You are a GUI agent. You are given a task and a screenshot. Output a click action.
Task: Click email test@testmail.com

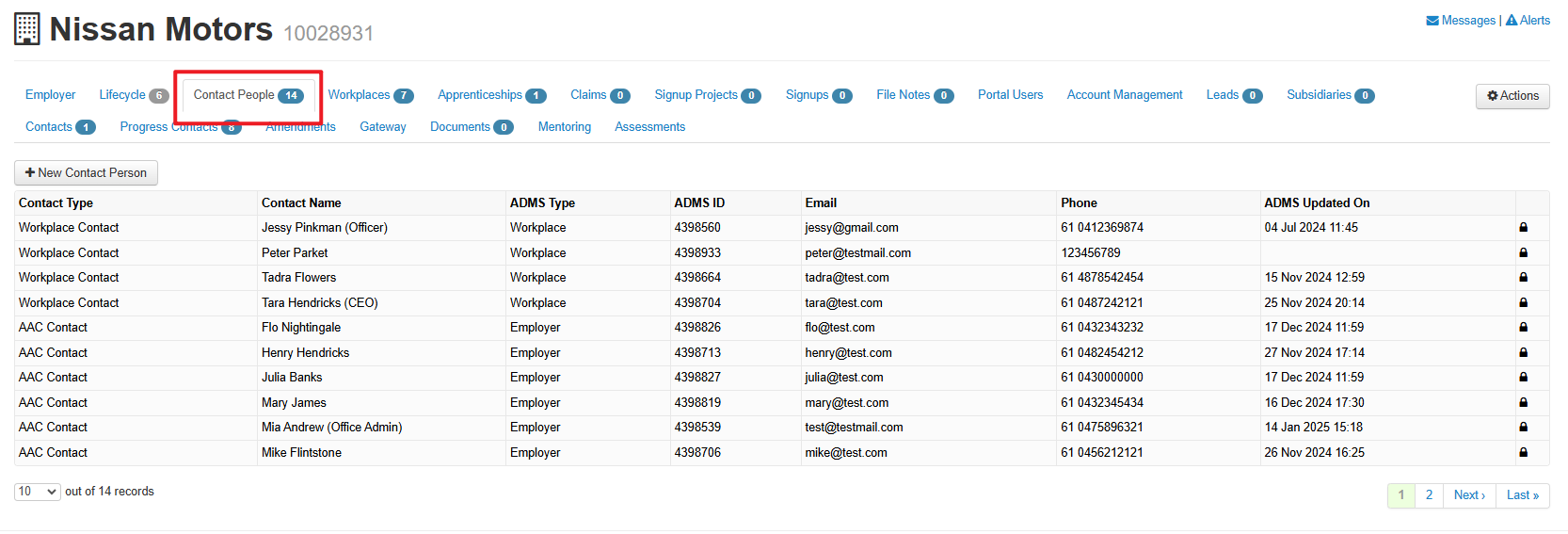click(854, 427)
